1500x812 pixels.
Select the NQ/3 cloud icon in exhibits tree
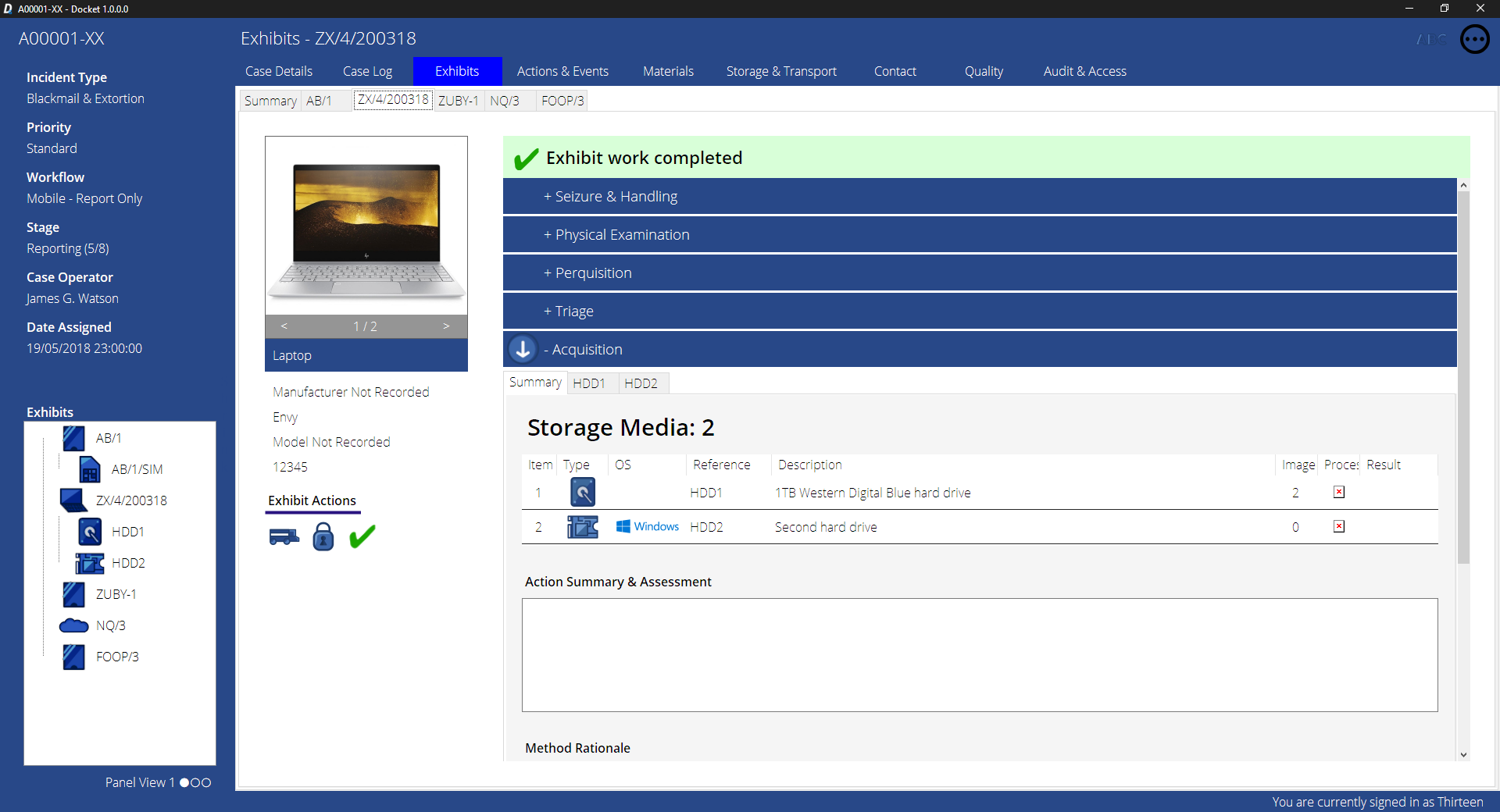pos(74,625)
